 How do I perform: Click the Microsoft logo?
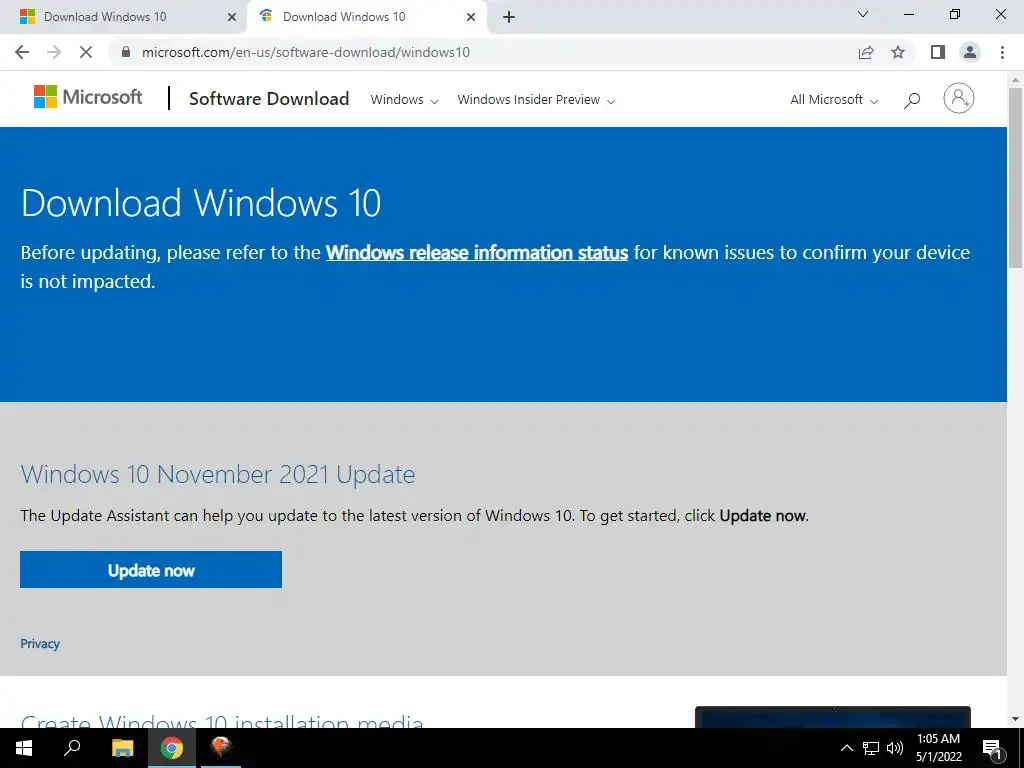(x=88, y=97)
